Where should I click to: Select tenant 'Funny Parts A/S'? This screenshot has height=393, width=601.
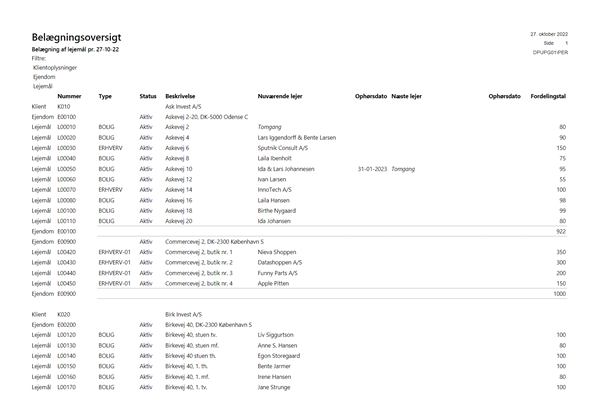tap(278, 273)
